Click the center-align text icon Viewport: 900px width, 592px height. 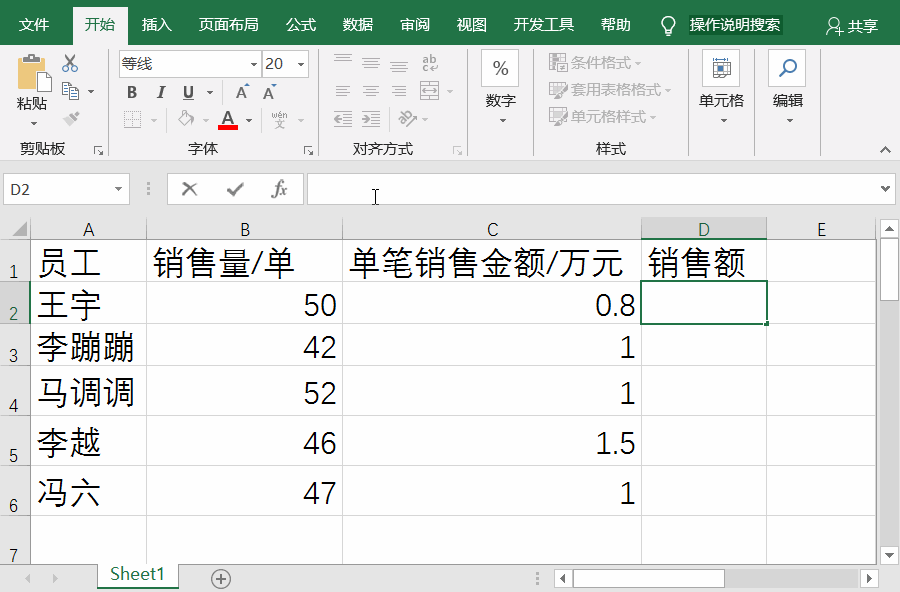tap(369, 90)
